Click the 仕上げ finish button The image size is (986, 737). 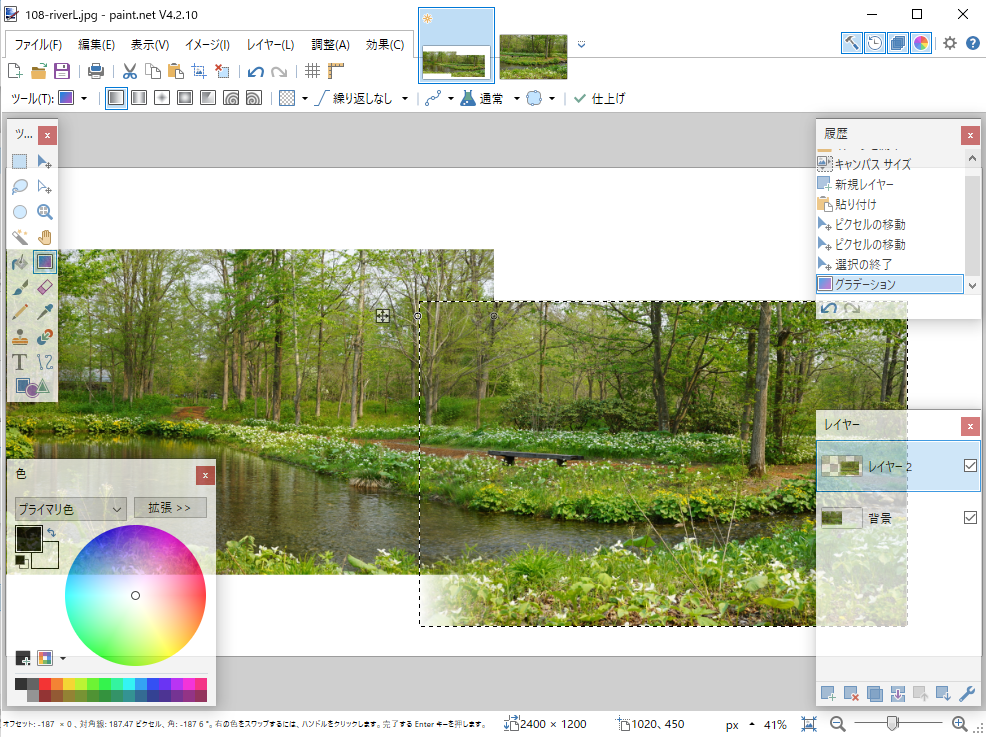pos(599,98)
